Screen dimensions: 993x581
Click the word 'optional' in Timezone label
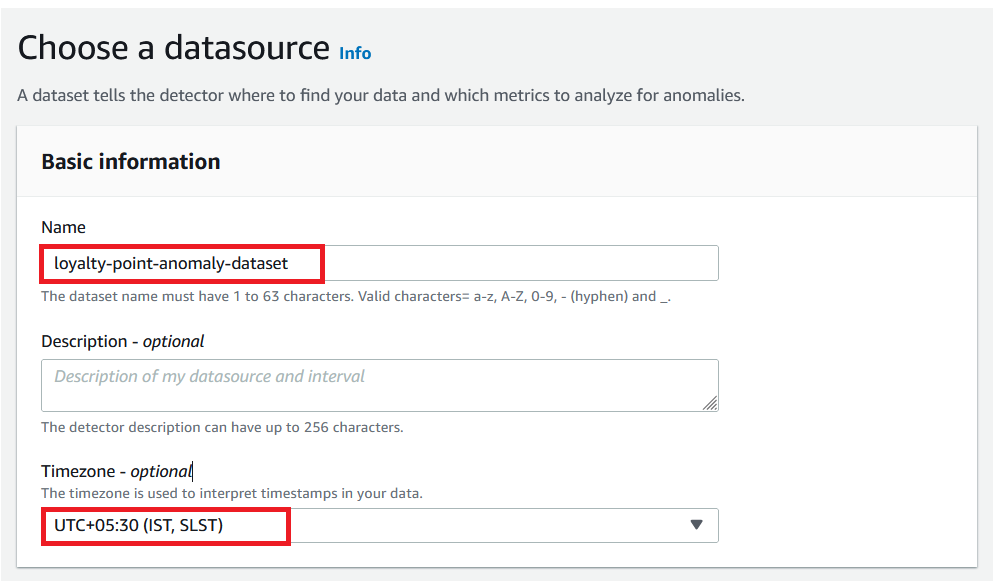(x=160, y=471)
